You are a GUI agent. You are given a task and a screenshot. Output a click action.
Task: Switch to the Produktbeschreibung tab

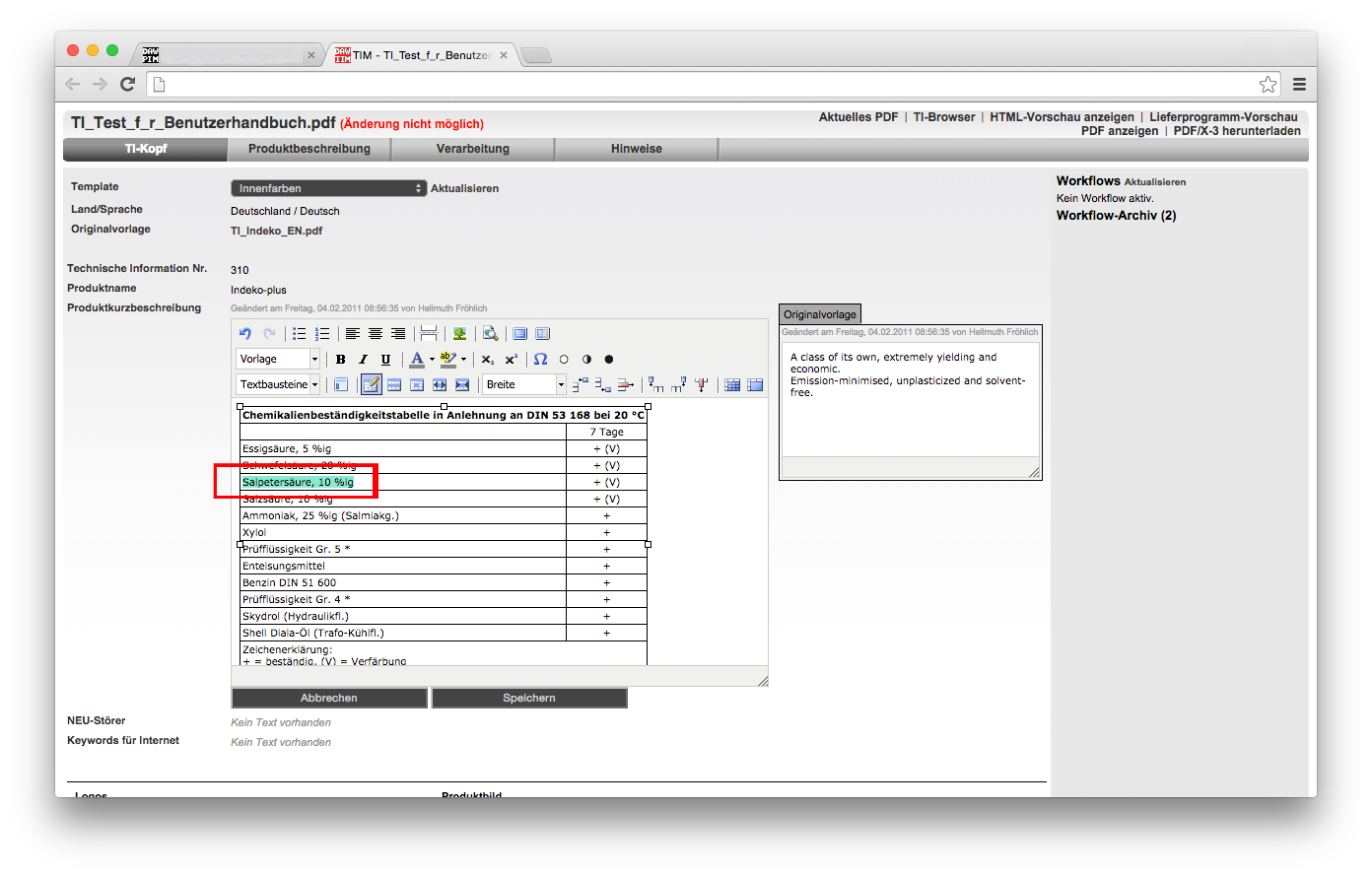coord(309,149)
